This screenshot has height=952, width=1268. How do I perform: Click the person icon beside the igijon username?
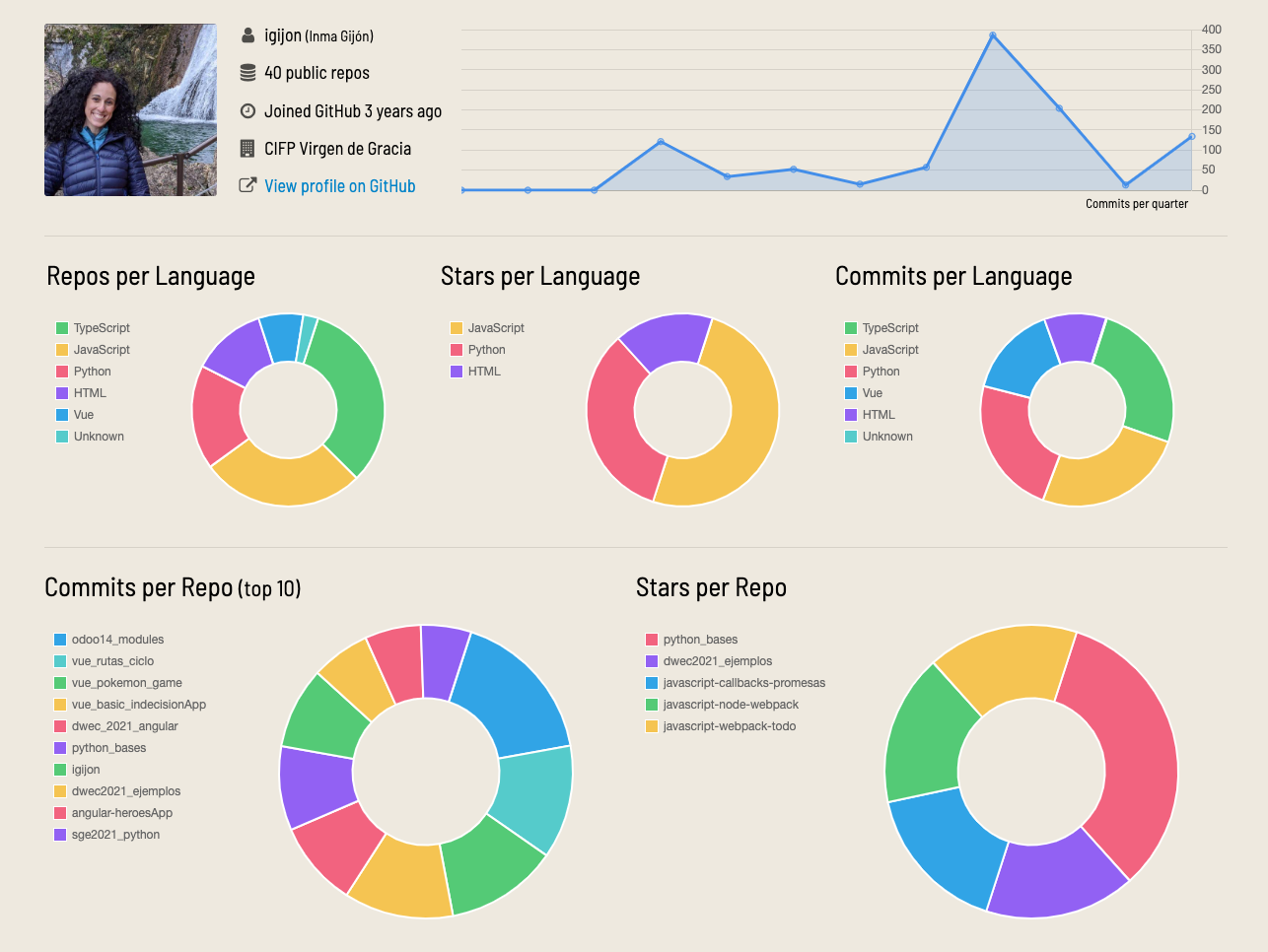248,34
